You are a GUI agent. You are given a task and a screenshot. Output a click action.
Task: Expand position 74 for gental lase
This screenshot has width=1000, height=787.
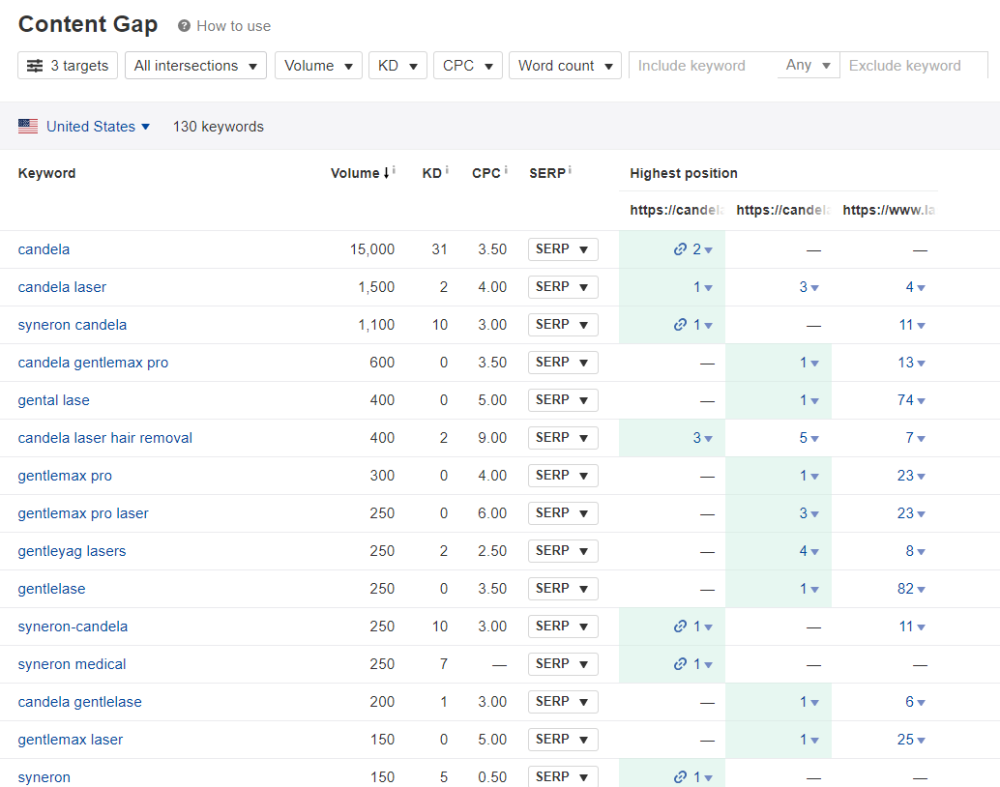[911, 400]
